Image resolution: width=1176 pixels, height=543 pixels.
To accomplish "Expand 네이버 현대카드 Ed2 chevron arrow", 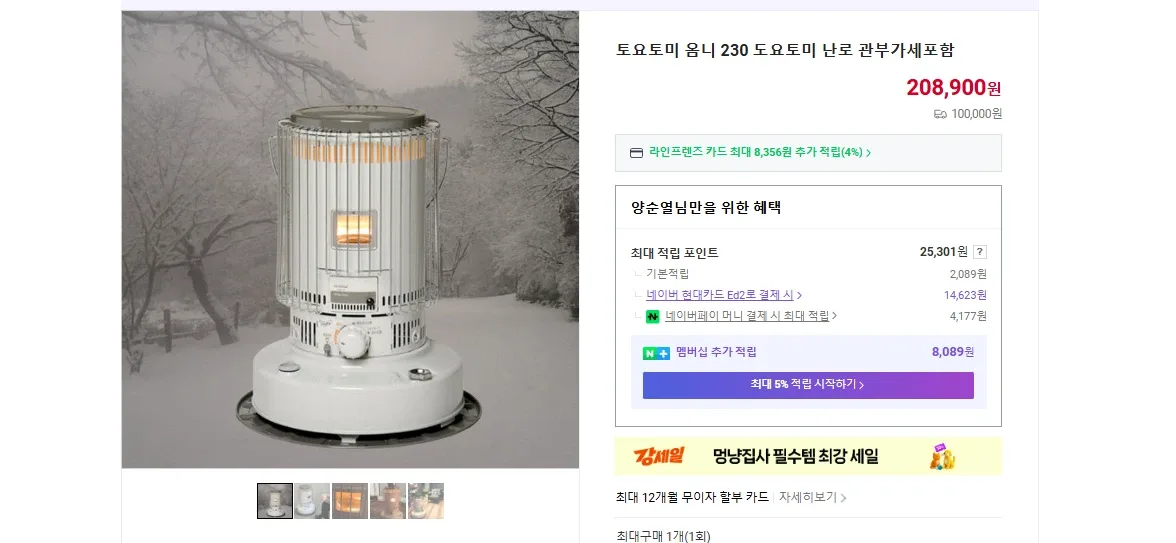I will click(x=800, y=296).
